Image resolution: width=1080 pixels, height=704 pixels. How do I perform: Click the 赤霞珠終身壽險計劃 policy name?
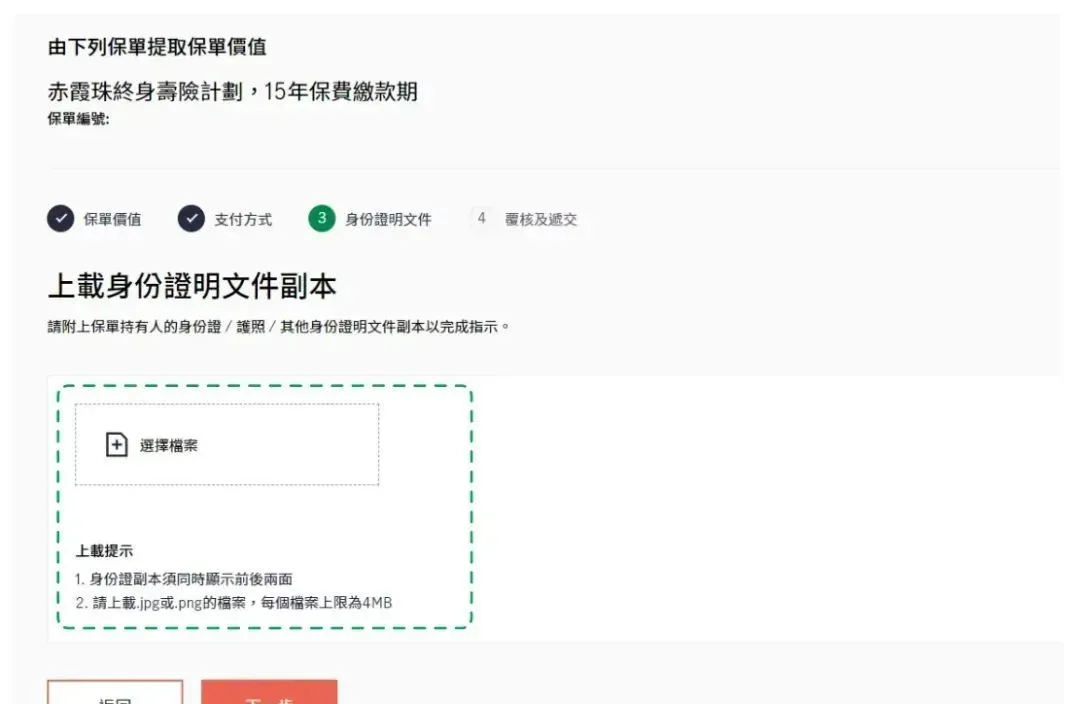[145, 91]
